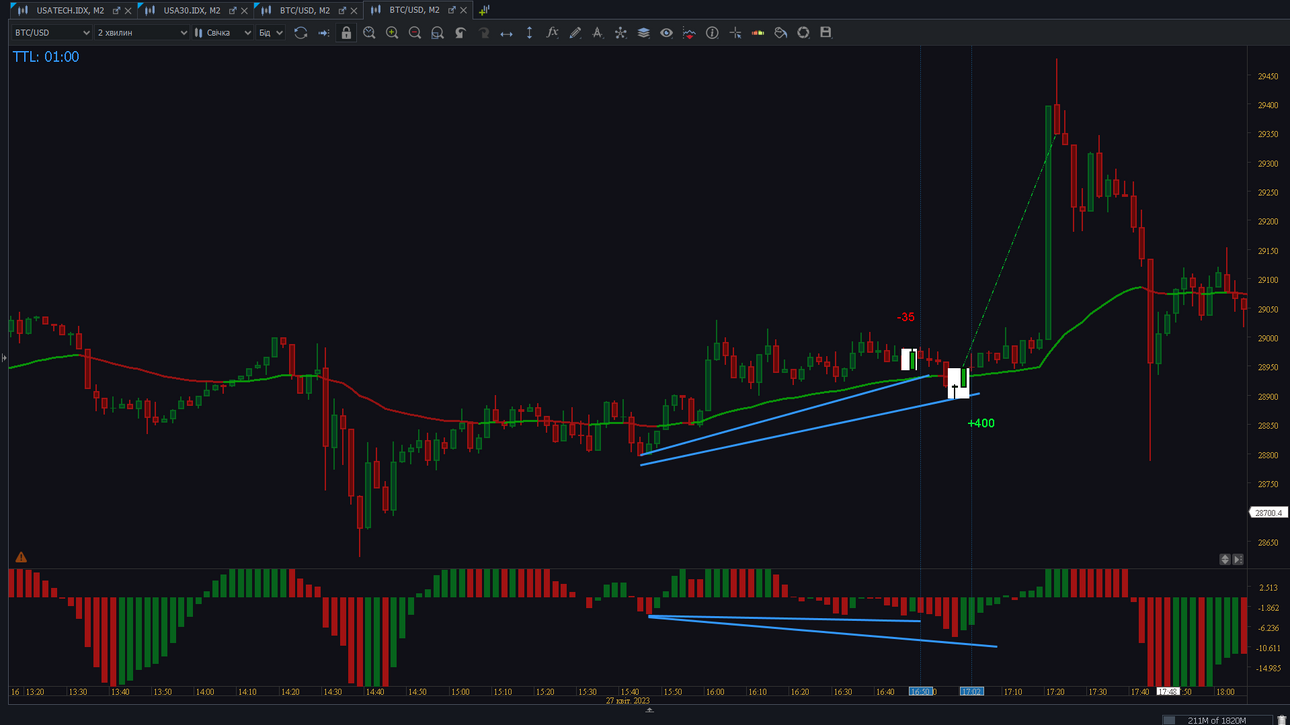The width and height of the screenshot is (1290, 725).
Task: Close the USATECH.IDX, M2 tab
Action: pyautogui.click(x=128, y=10)
